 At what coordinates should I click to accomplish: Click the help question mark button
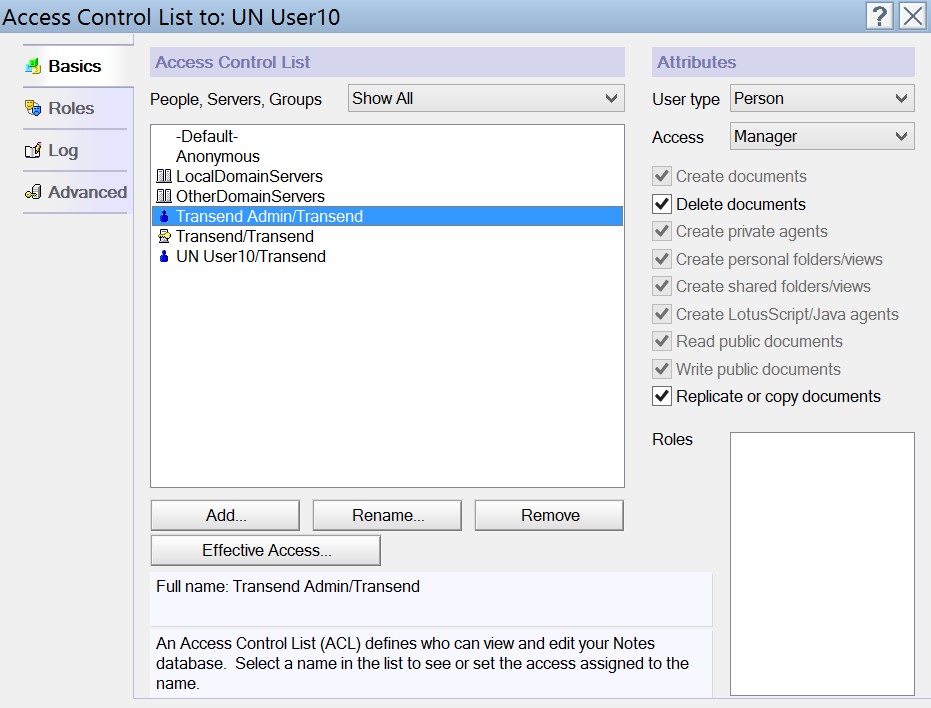tap(880, 16)
